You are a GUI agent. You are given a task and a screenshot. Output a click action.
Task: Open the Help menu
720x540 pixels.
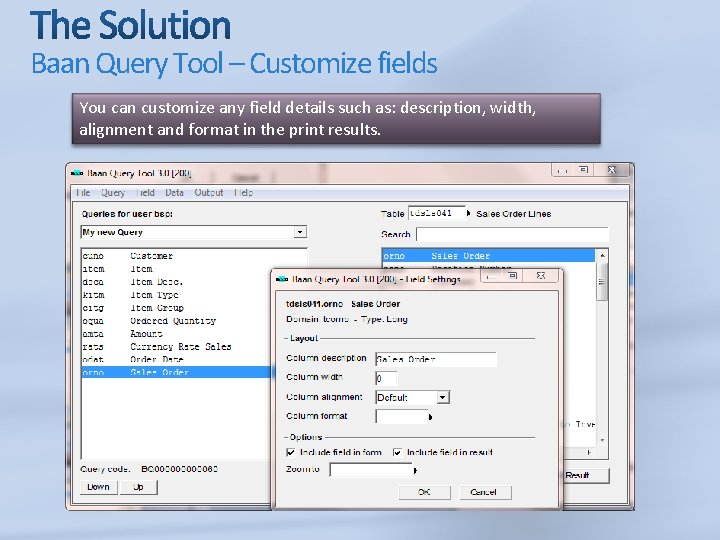[x=243, y=192]
